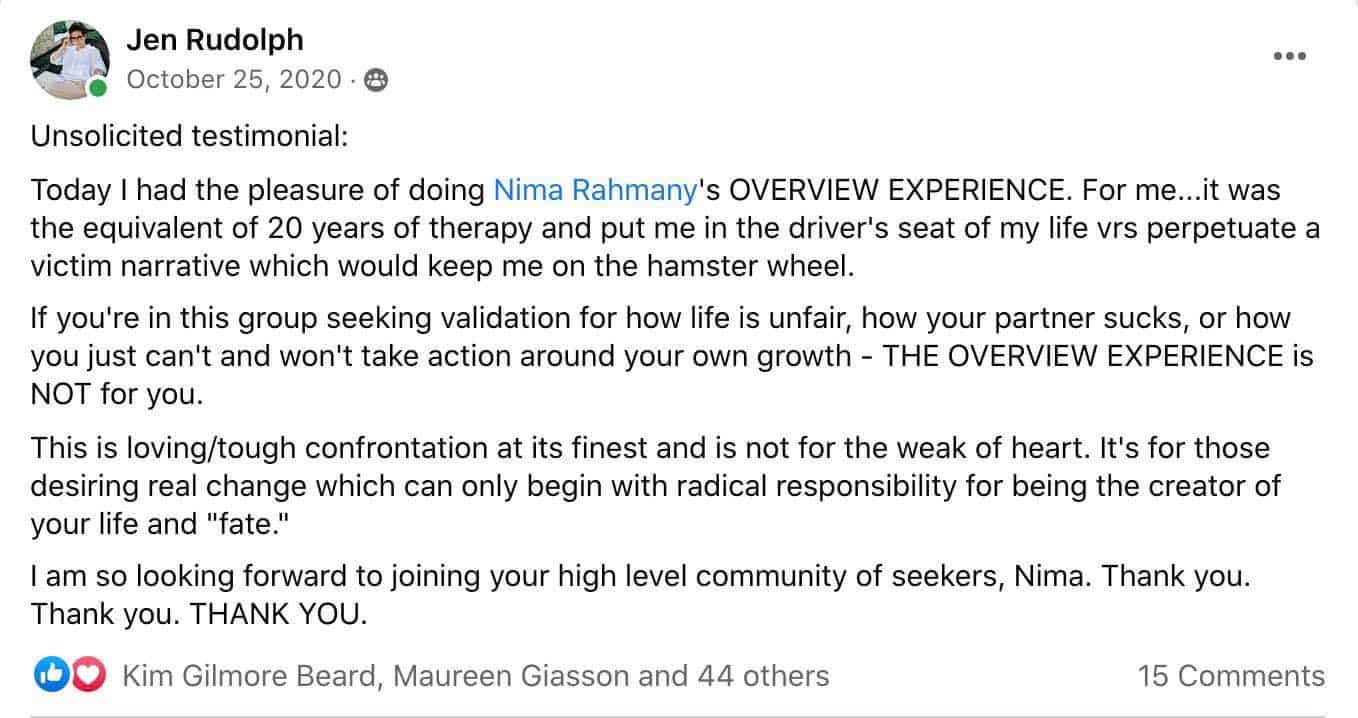Viewport: 1358px width, 718px height.
Task: Click the red Love reaction icon
Action: click(88, 676)
